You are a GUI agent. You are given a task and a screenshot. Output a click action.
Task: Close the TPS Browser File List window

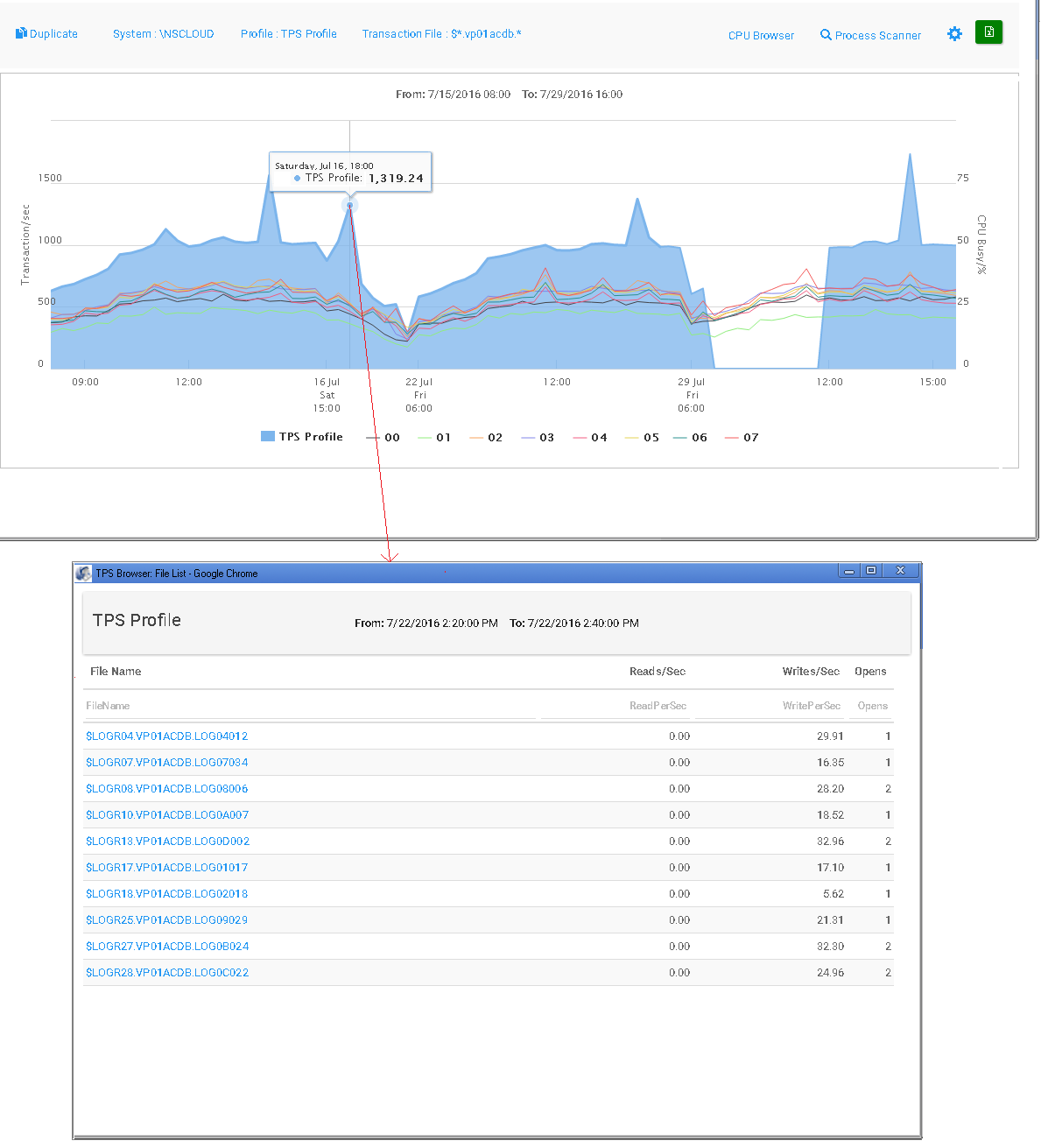click(x=900, y=571)
